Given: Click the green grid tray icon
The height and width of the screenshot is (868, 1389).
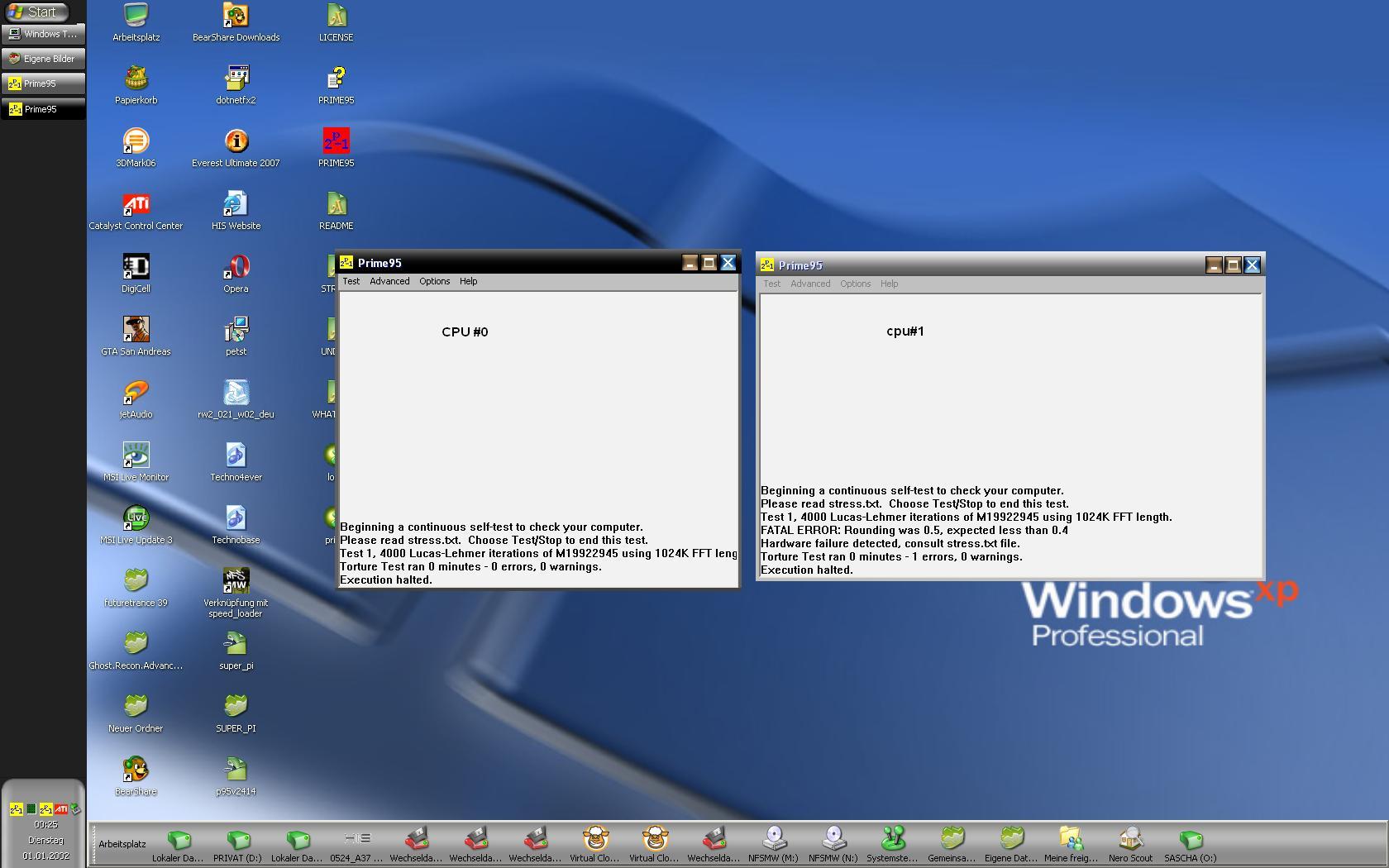Looking at the screenshot, I should pos(31,809).
